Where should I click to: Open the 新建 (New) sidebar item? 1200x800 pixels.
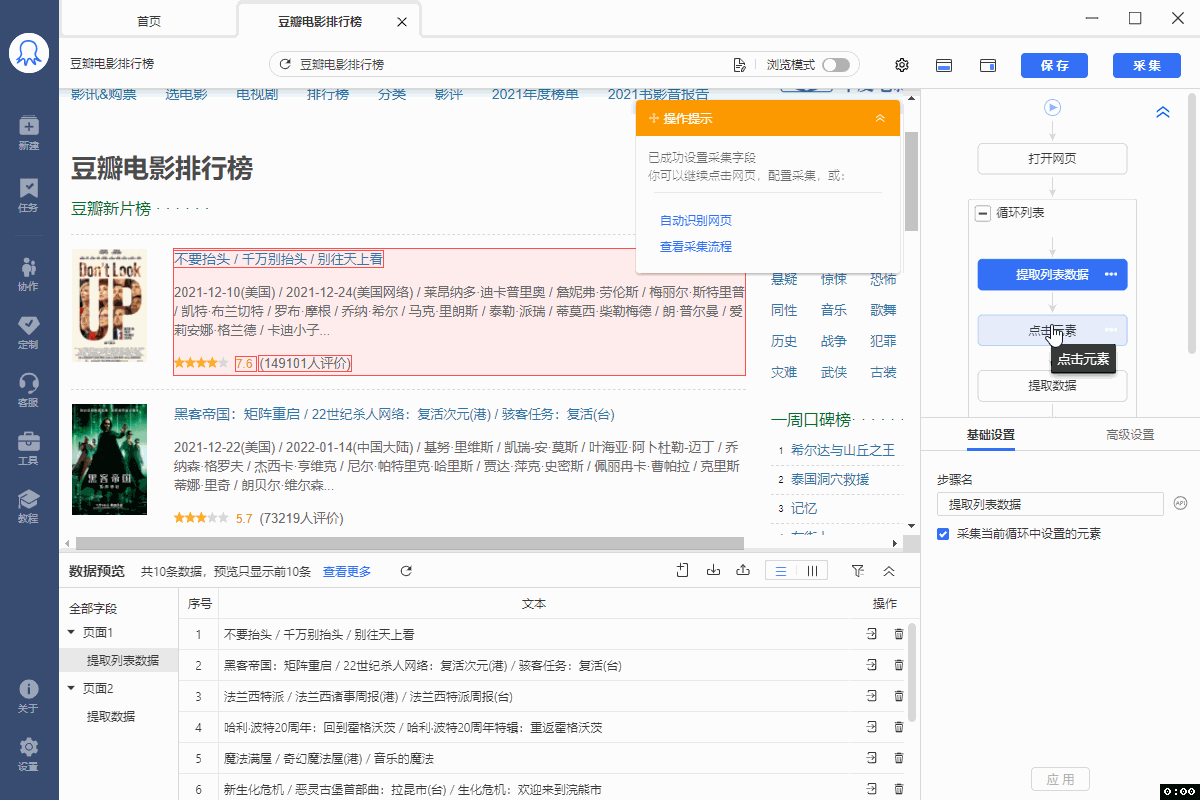29,132
